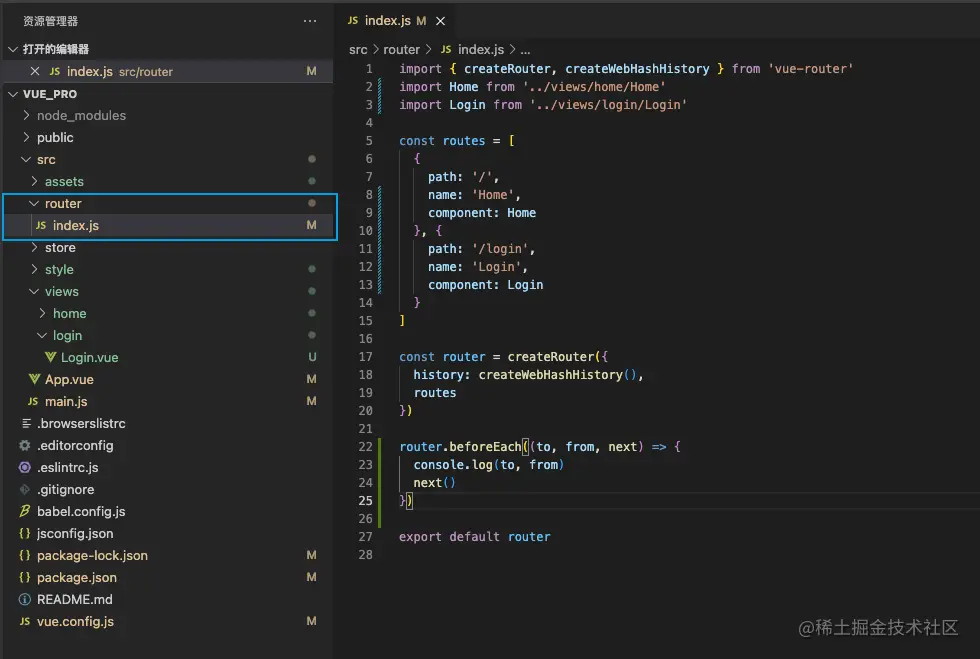980x659 pixels.
Task: Click the 'vue-router' string on line 1
Action: (811, 69)
